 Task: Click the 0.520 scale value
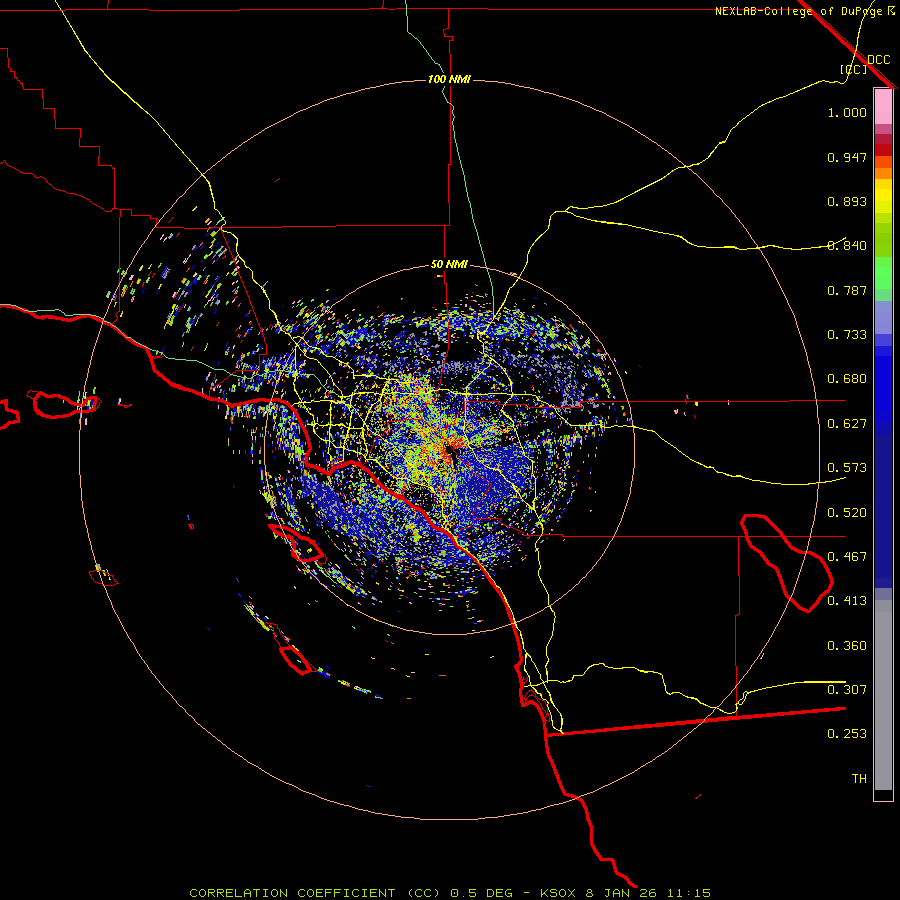847,513
